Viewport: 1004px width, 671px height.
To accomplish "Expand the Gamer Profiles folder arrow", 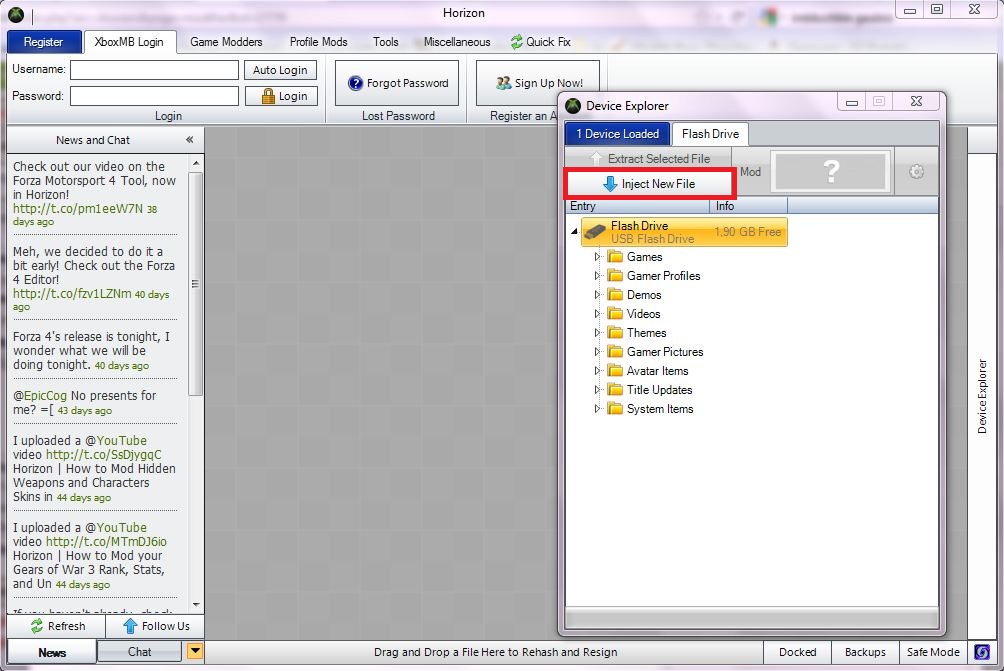I will pyautogui.click(x=597, y=276).
